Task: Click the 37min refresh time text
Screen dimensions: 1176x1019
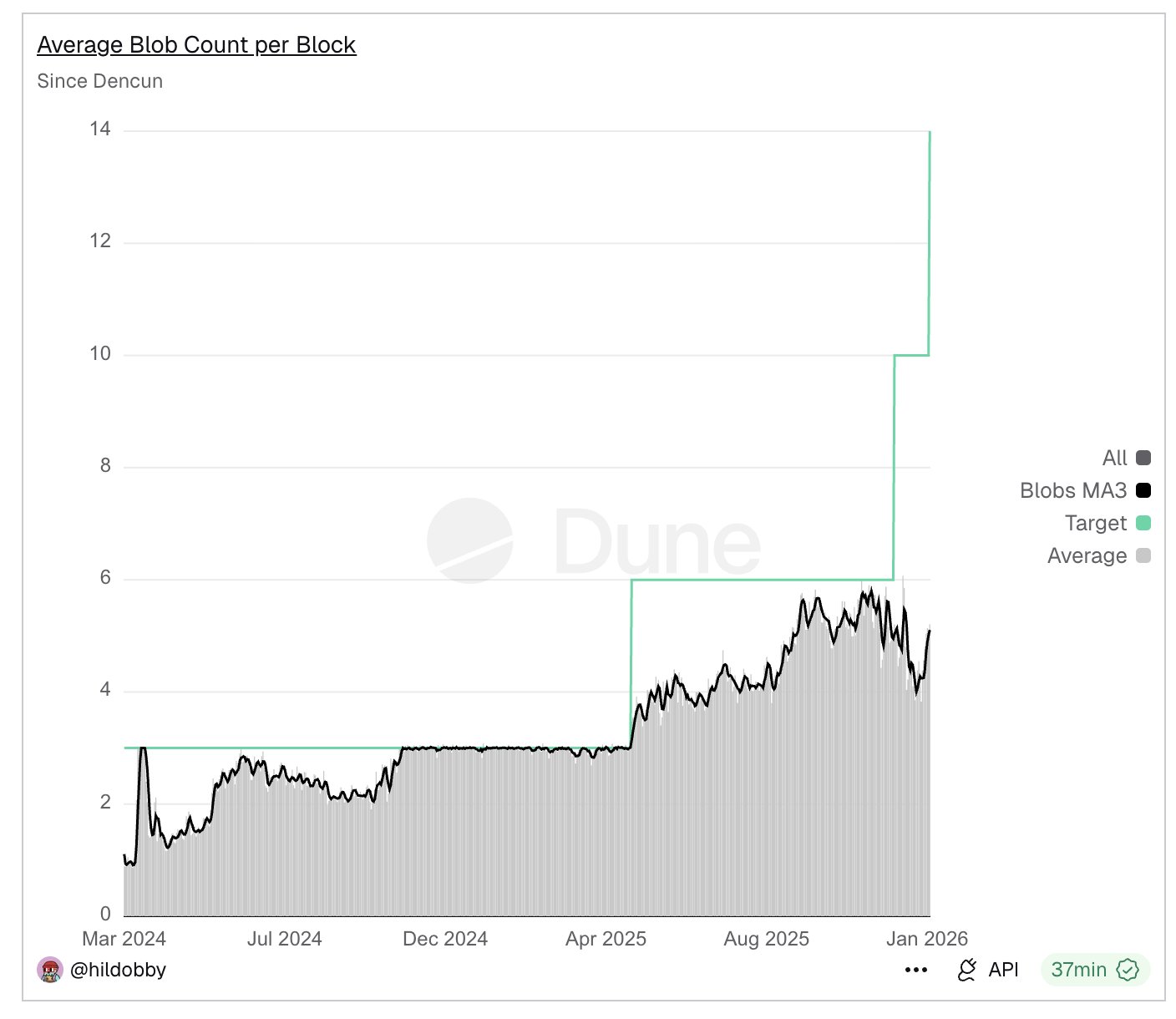Action: point(1078,970)
